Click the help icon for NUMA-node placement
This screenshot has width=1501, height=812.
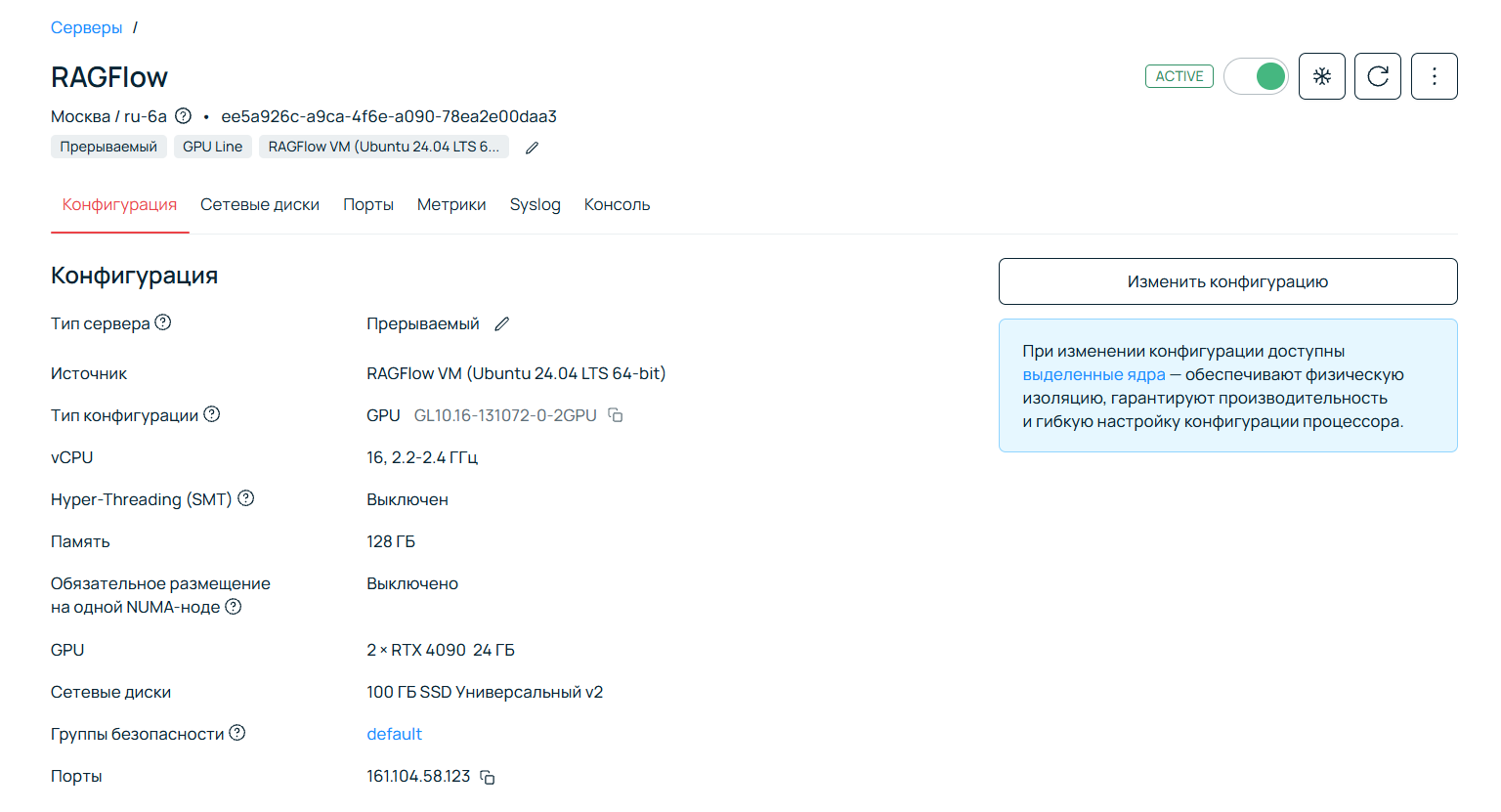[234, 607]
